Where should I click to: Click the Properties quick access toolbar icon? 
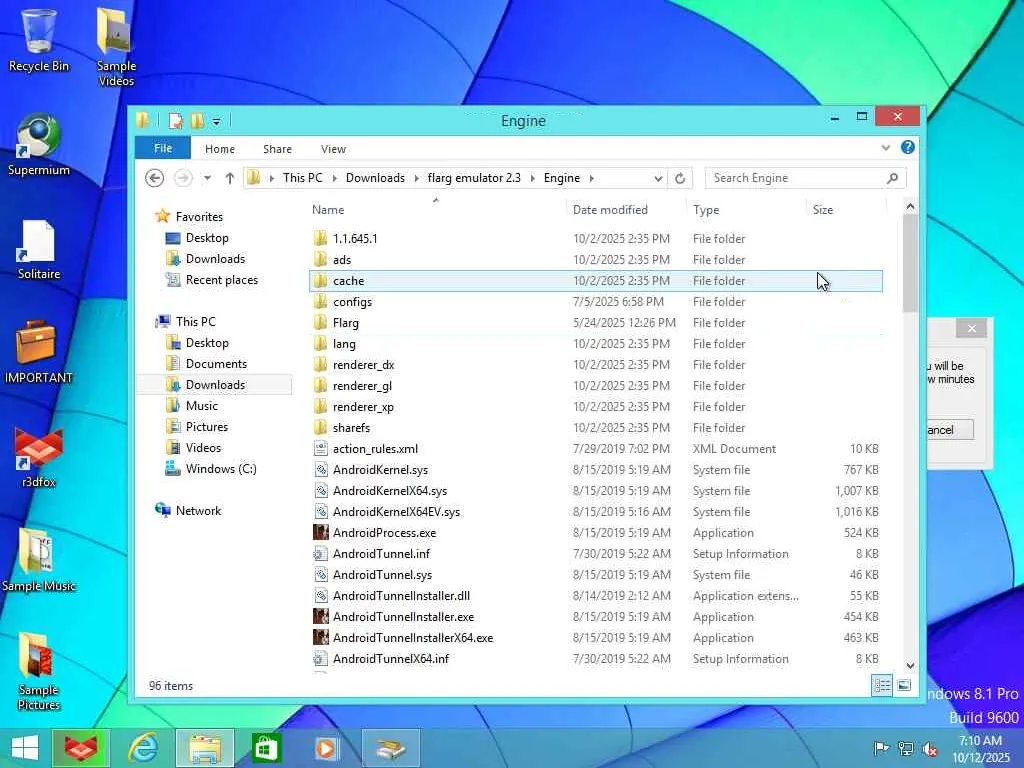[x=176, y=121]
